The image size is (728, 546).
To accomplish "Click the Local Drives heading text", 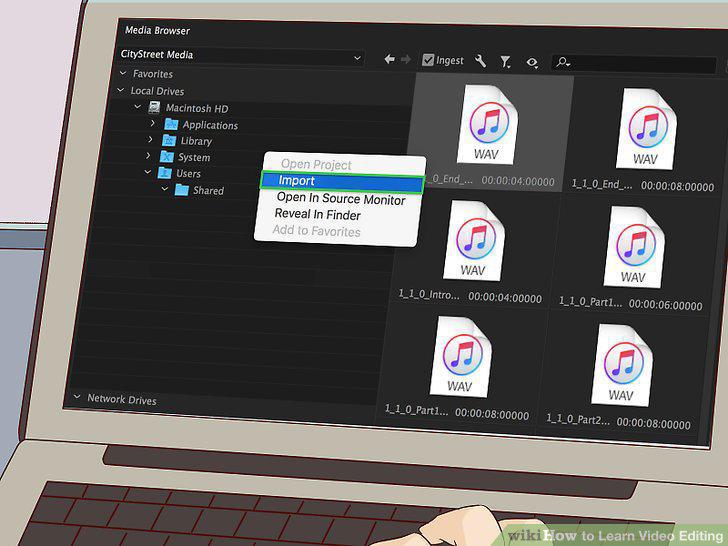I will [157, 91].
